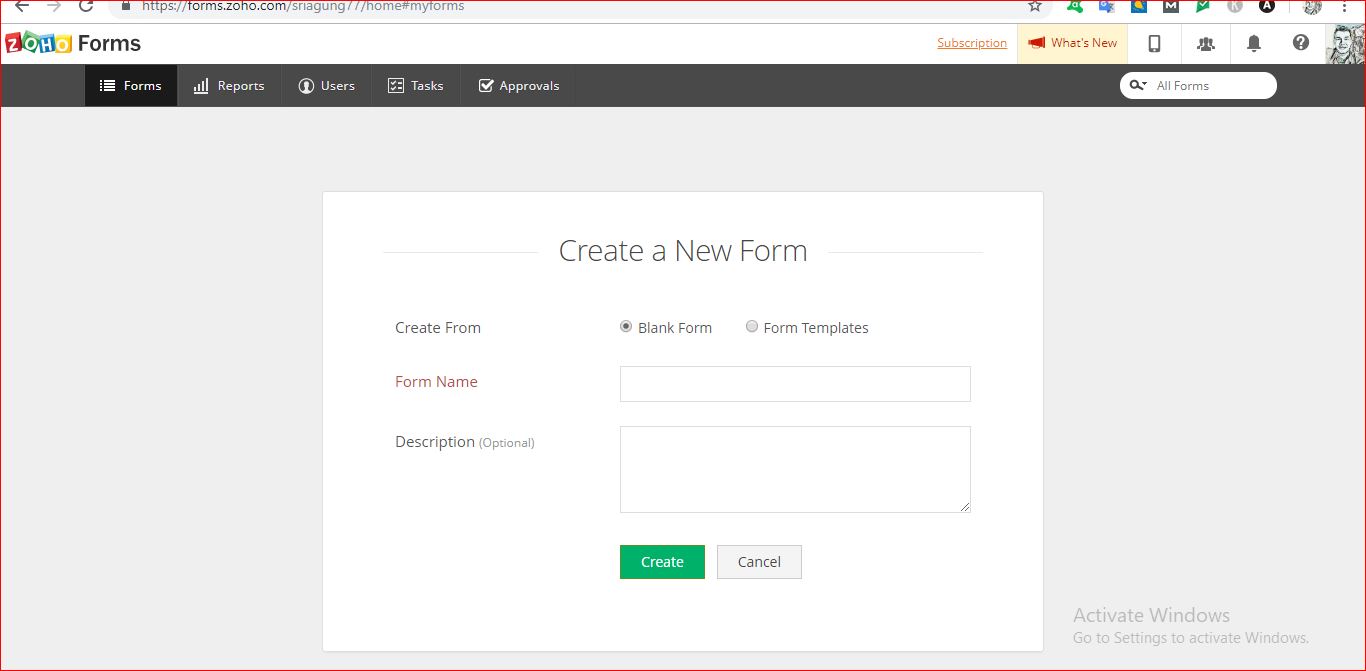
Task: Click the What's New button
Action: 1072,43
